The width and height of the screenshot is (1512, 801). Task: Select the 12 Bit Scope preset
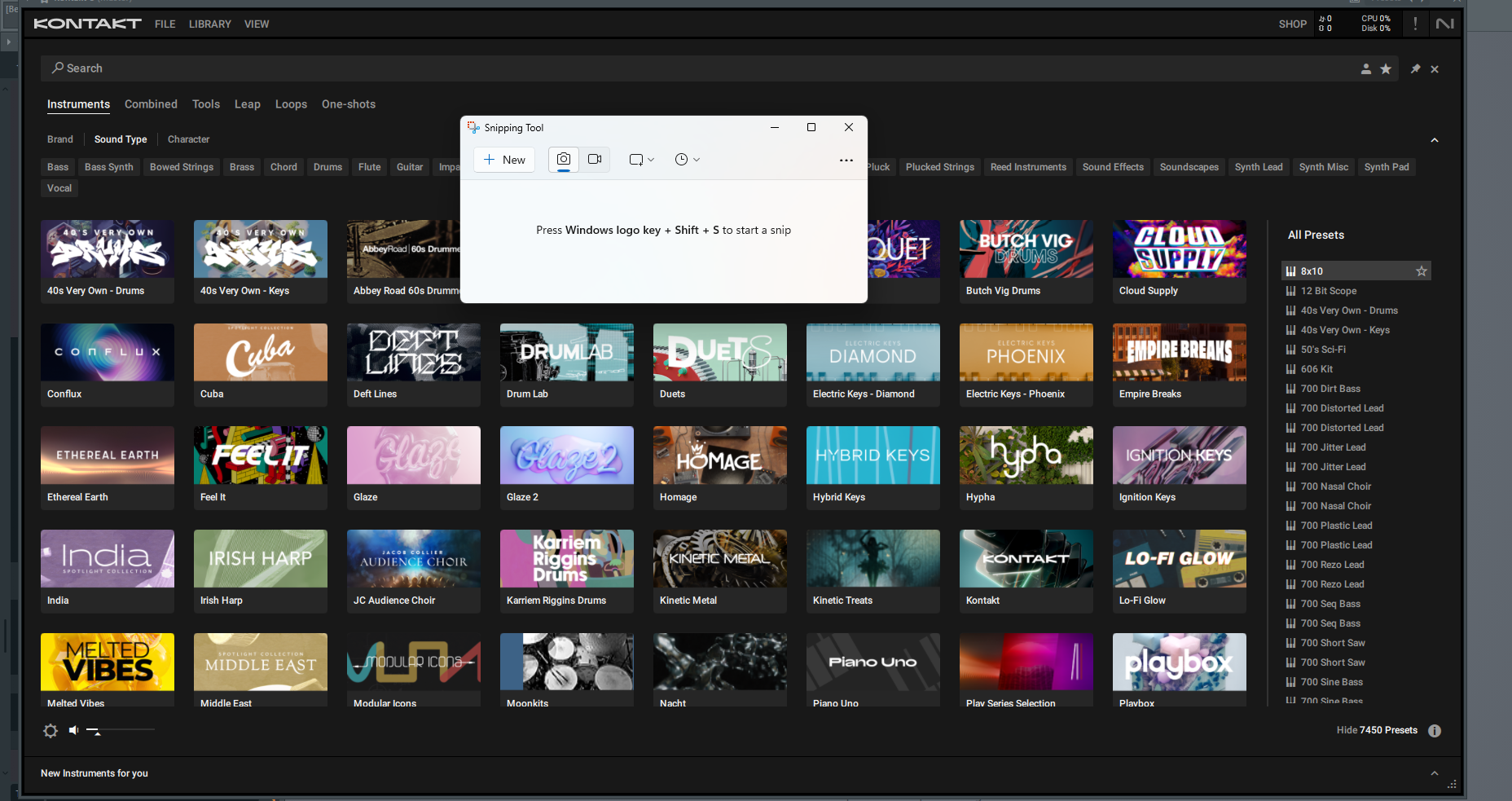[x=1356, y=291]
